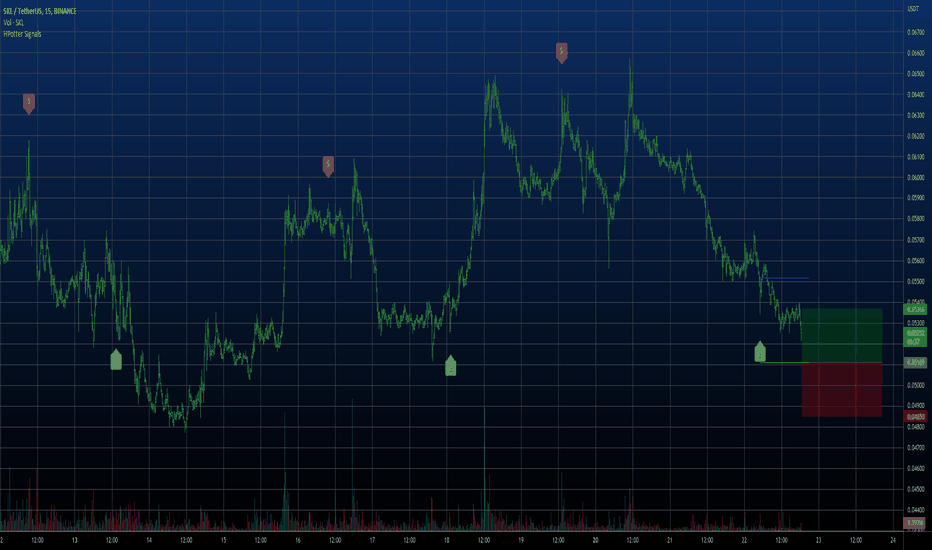Click the 0.06500 price axis label
Screen dimensions: 932x550
pyautogui.click(x=915, y=74)
